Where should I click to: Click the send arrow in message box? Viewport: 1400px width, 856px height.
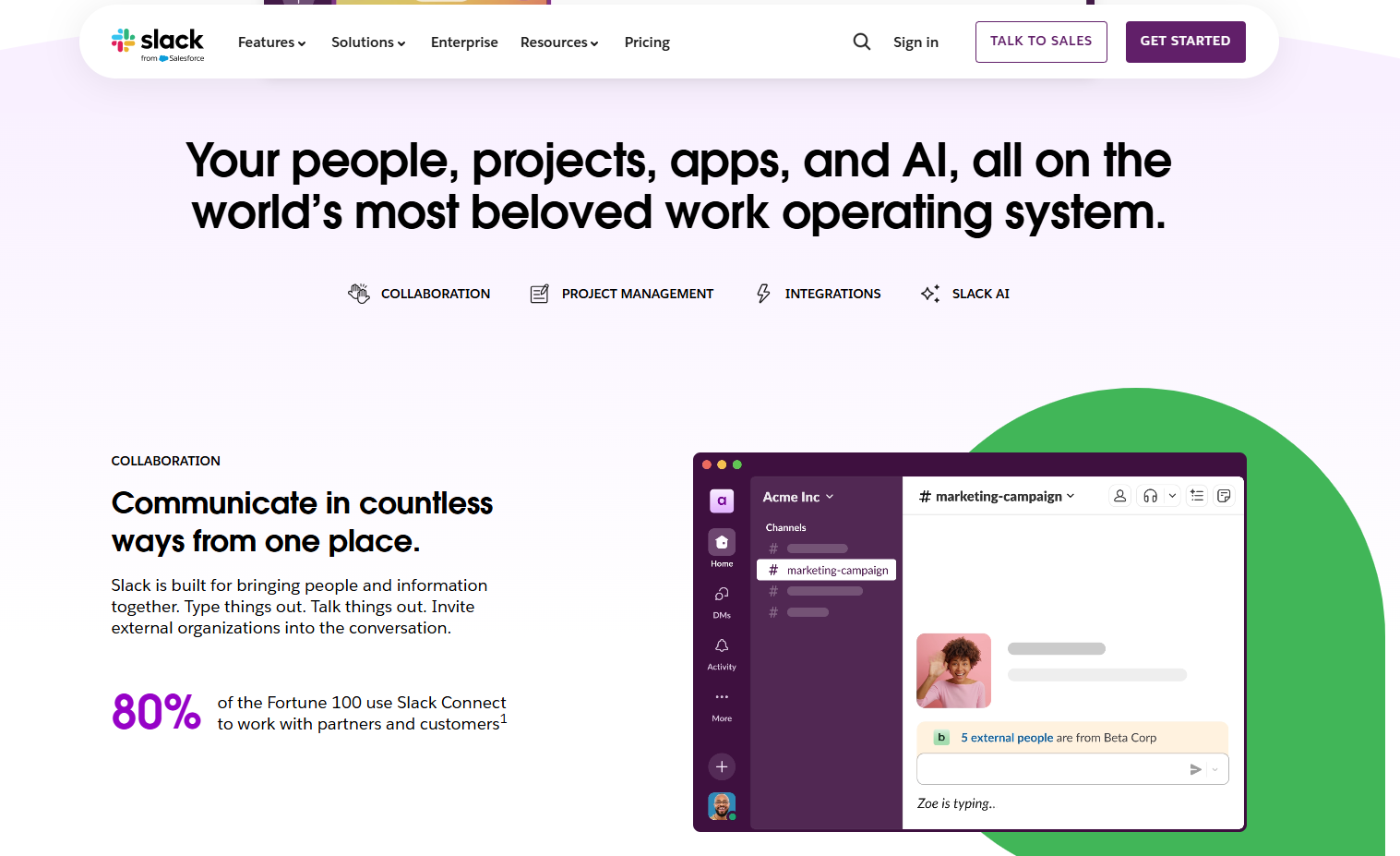point(1196,769)
